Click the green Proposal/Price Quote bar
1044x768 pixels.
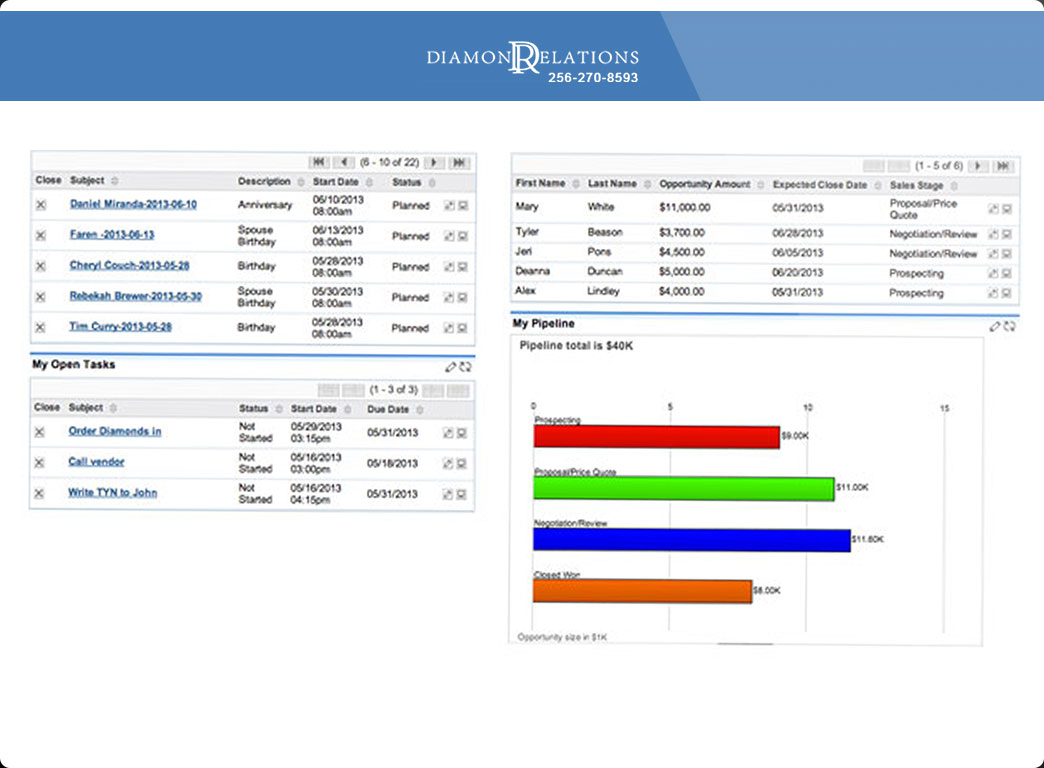coord(684,488)
